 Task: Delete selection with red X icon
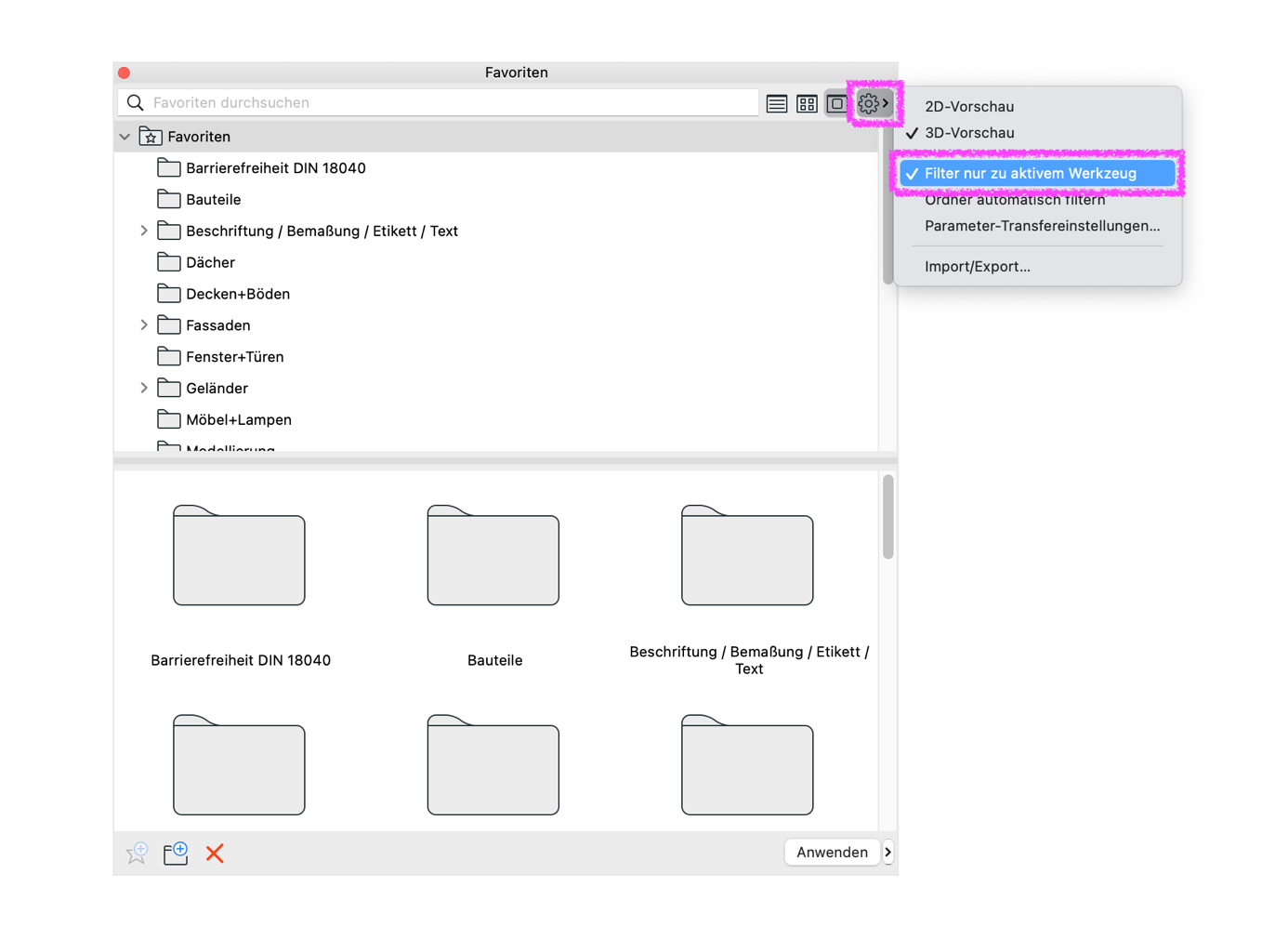[215, 853]
